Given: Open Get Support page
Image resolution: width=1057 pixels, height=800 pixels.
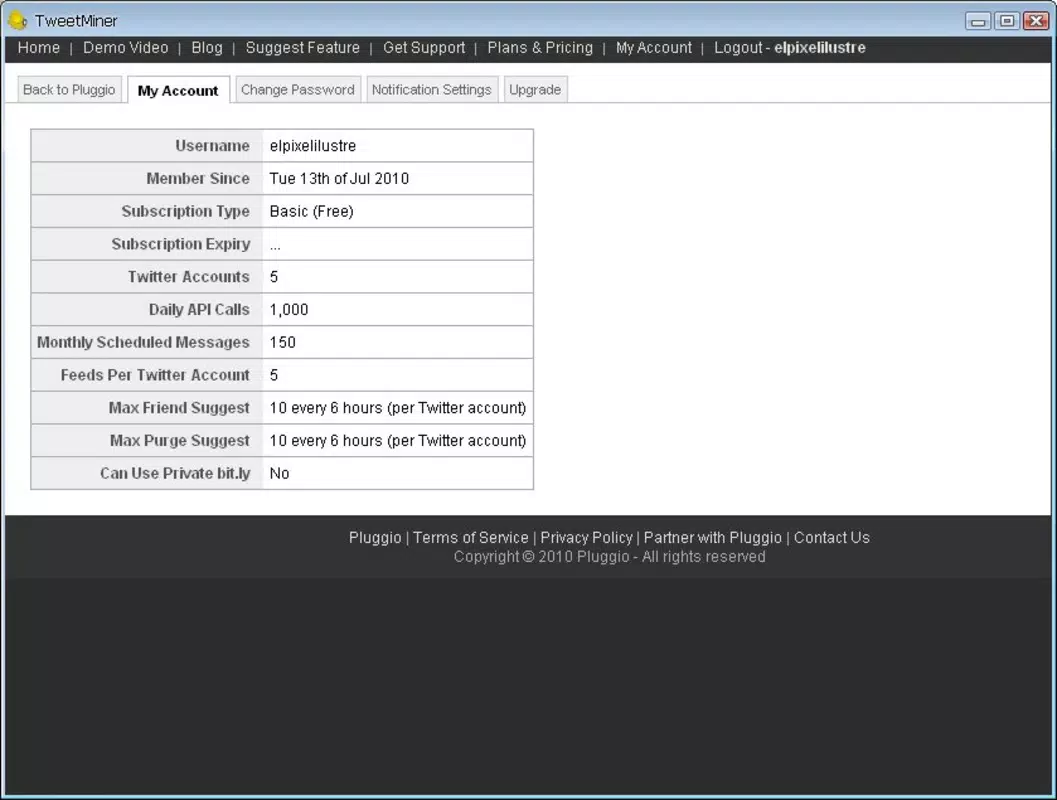Looking at the screenshot, I should (424, 48).
